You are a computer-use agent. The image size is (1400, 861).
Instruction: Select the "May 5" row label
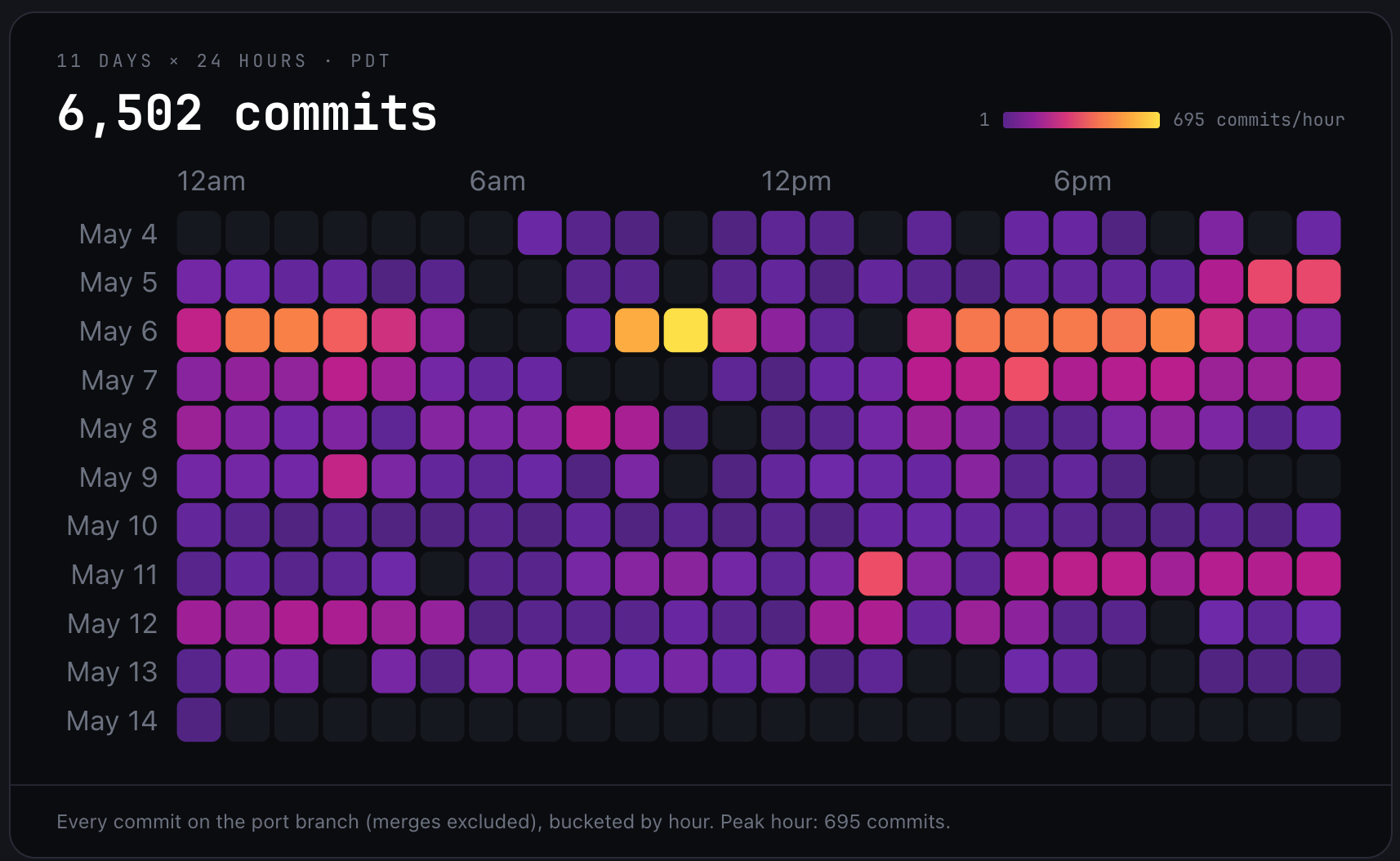tap(118, 283)
